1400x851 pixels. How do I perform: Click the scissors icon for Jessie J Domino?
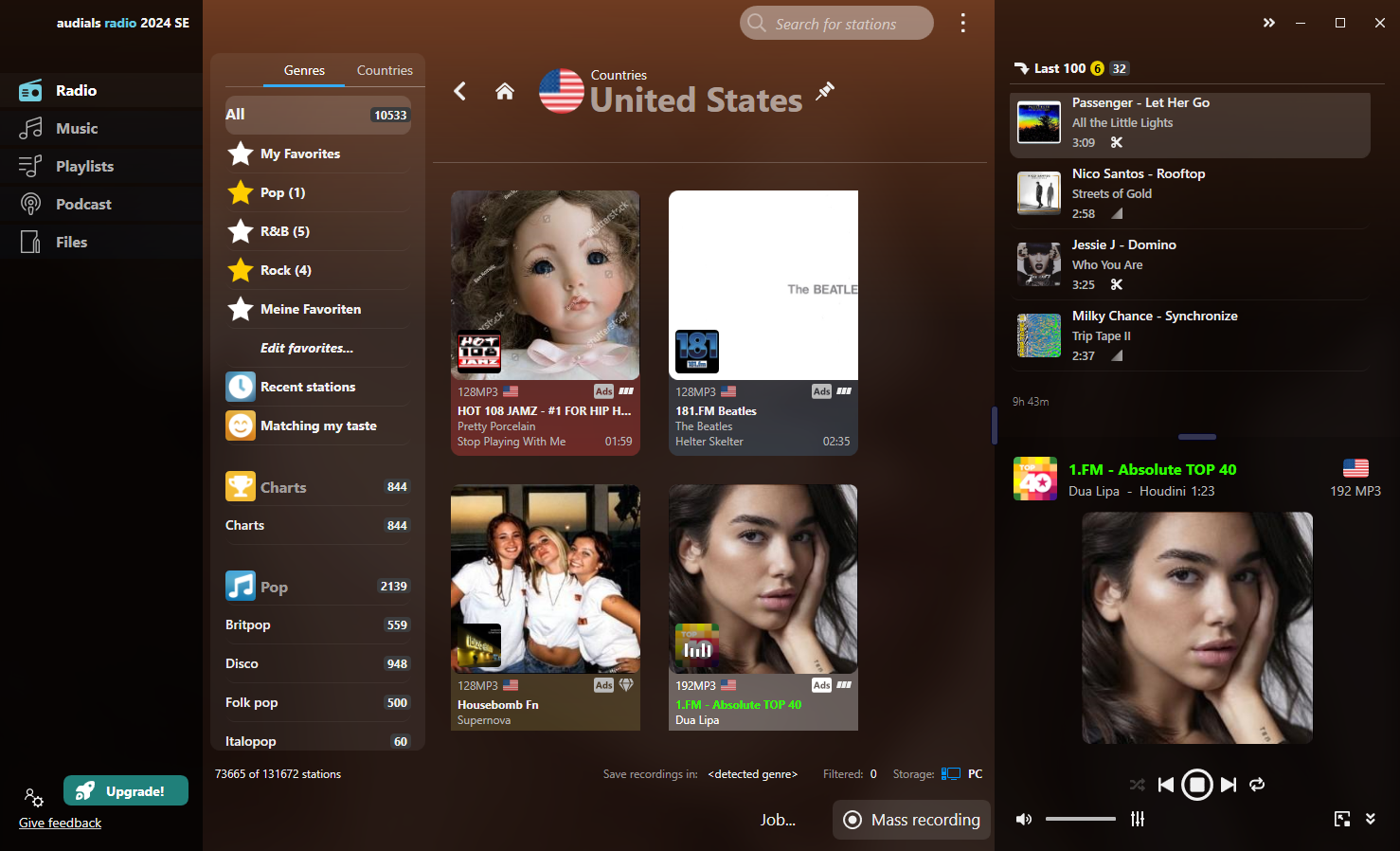point(1117,285)
